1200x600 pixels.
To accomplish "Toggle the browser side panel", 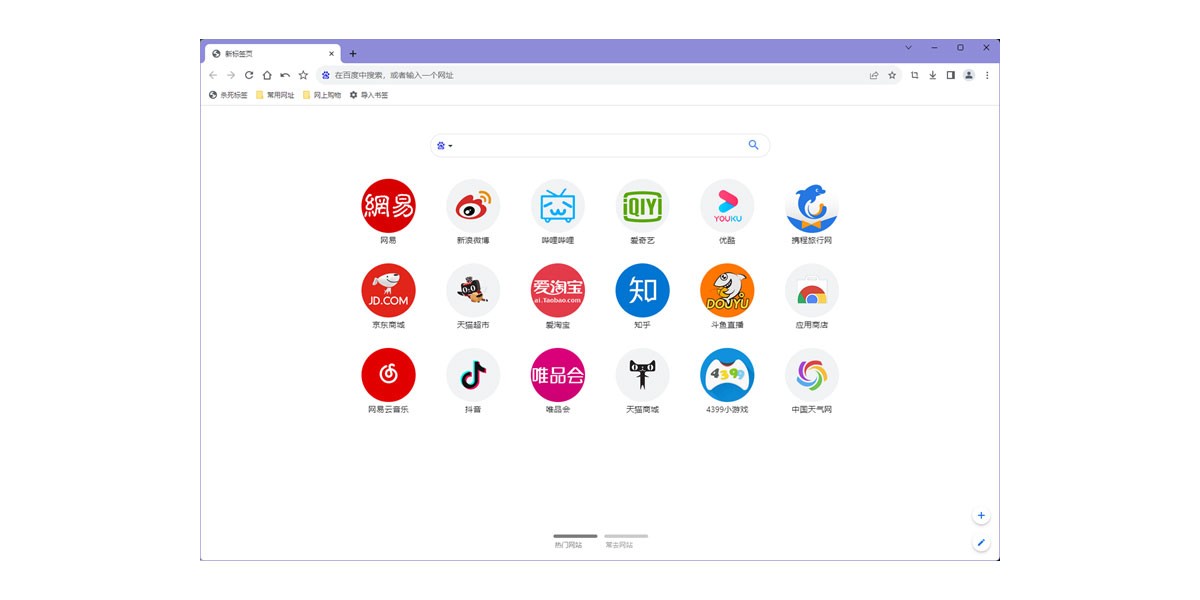I will pos(951,75).
